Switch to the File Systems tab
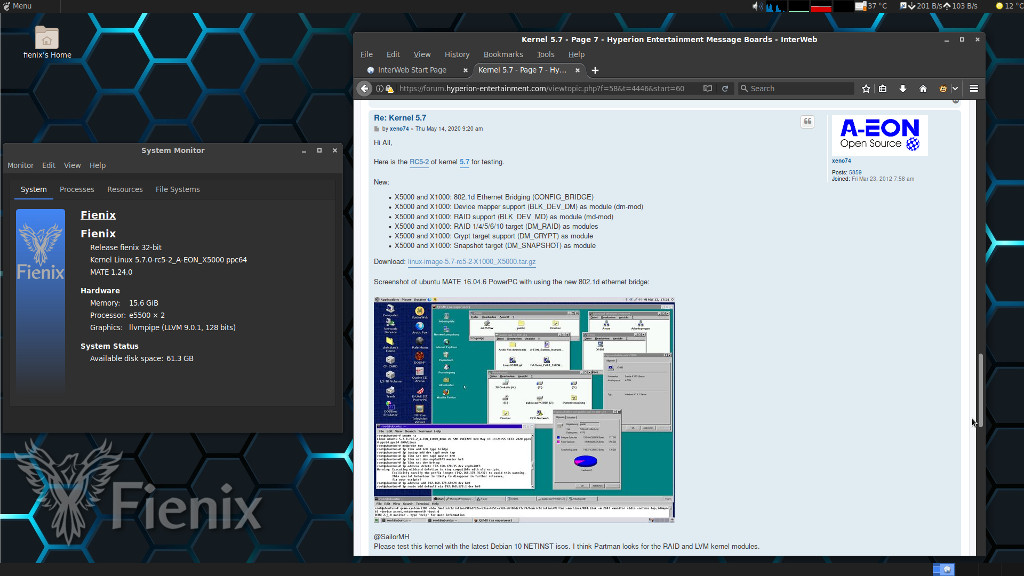The image size is (1024, 576). coord(177,189)
